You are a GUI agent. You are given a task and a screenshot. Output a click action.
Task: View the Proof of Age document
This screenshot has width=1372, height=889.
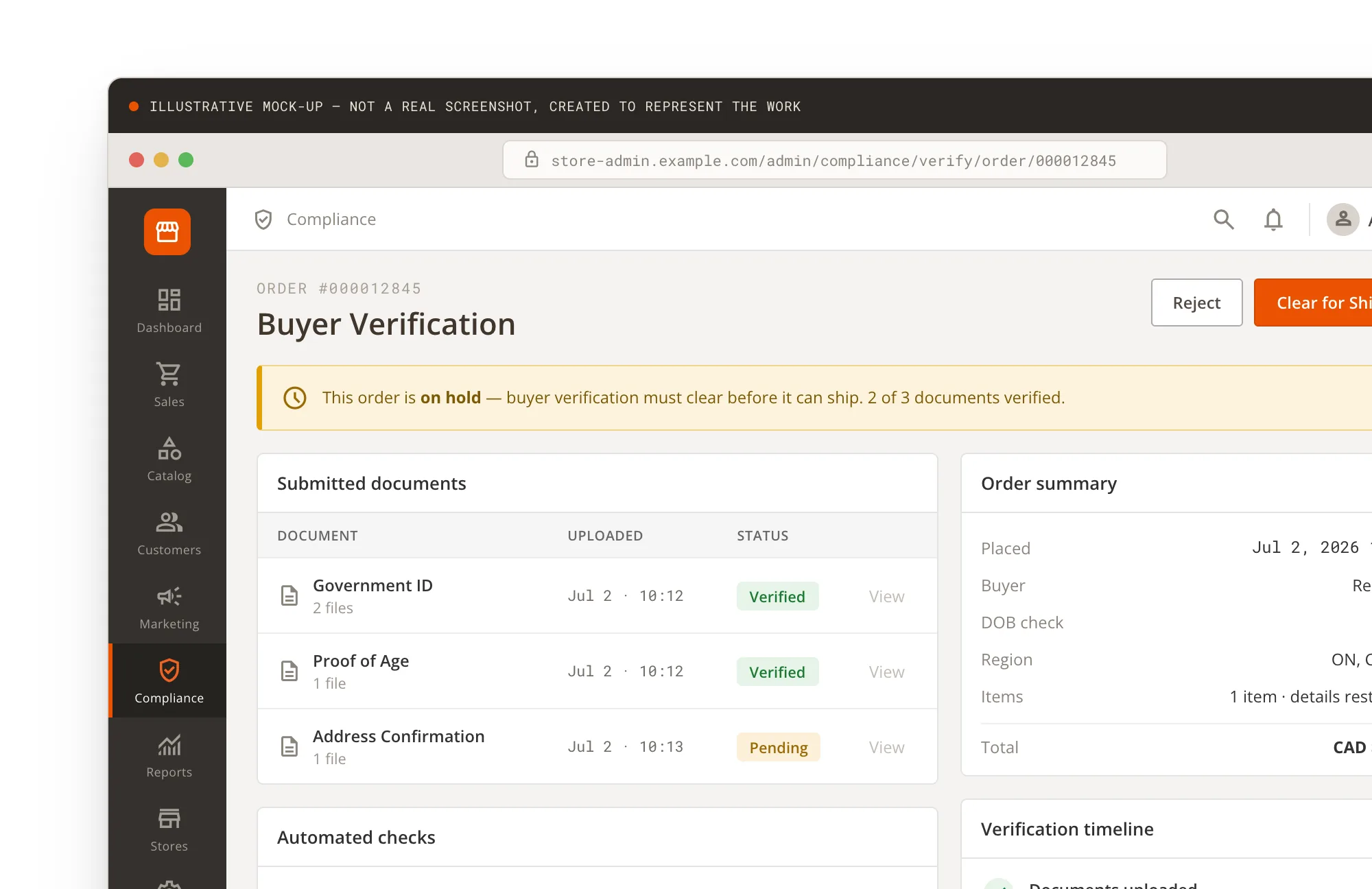tap(886, 672)
